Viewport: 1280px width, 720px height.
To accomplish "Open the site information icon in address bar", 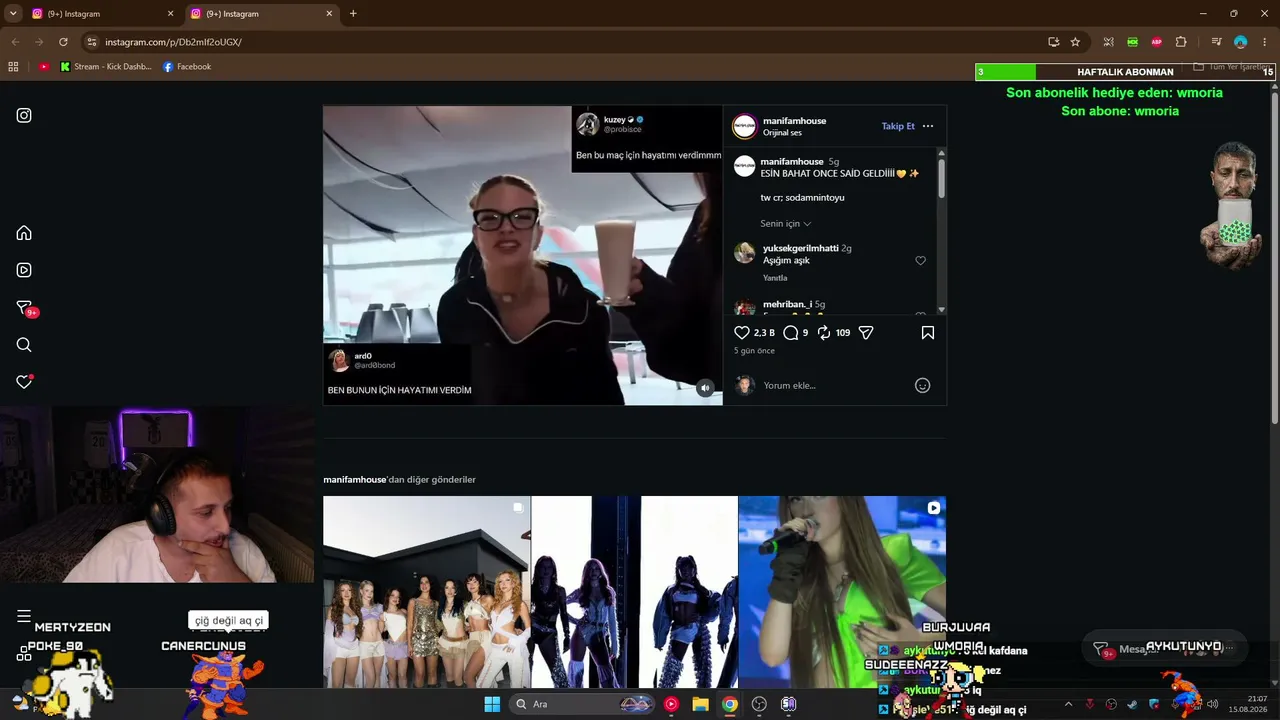I will (92, 42).
